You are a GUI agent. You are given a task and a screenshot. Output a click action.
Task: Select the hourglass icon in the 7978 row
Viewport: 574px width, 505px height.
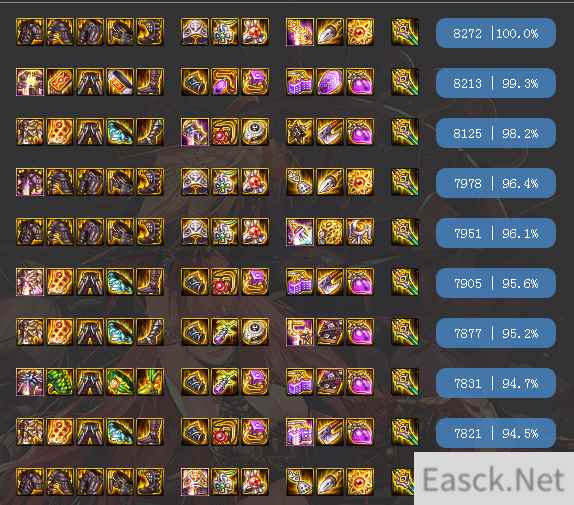click(300, 182)
